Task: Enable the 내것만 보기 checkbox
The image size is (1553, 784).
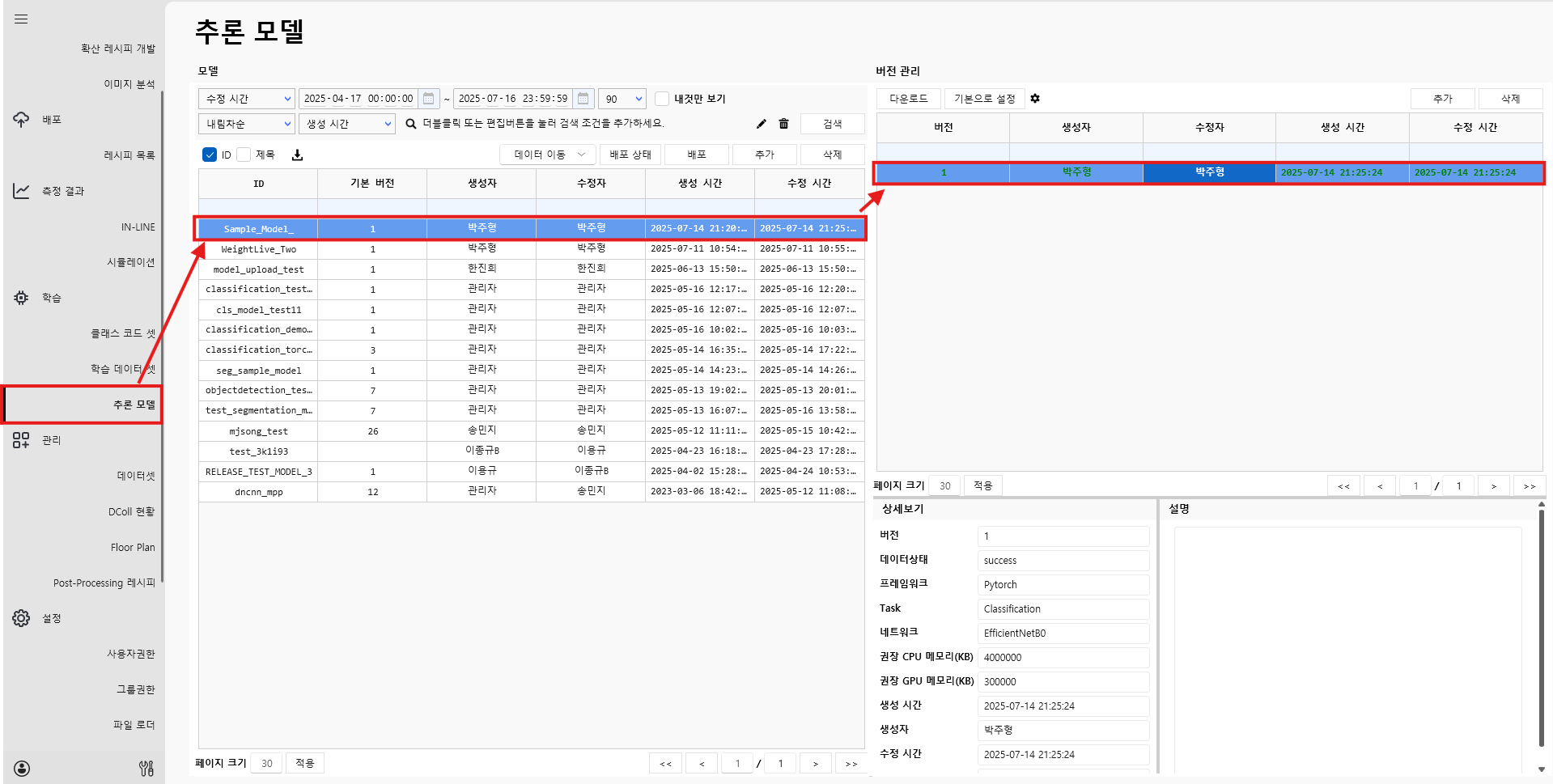Action: pyautogui.click(x=662, y=99)
